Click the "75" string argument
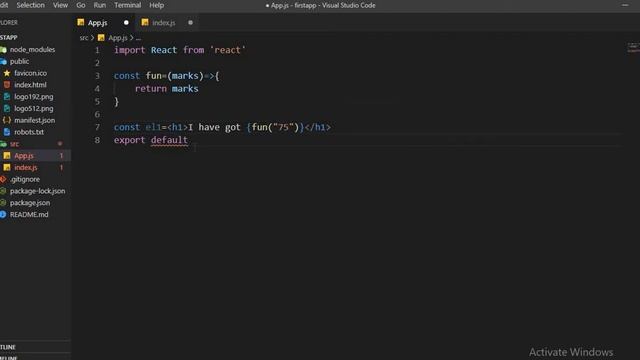Image resolution: width=640 pixels, height=360 pixels. click(283, 127)
